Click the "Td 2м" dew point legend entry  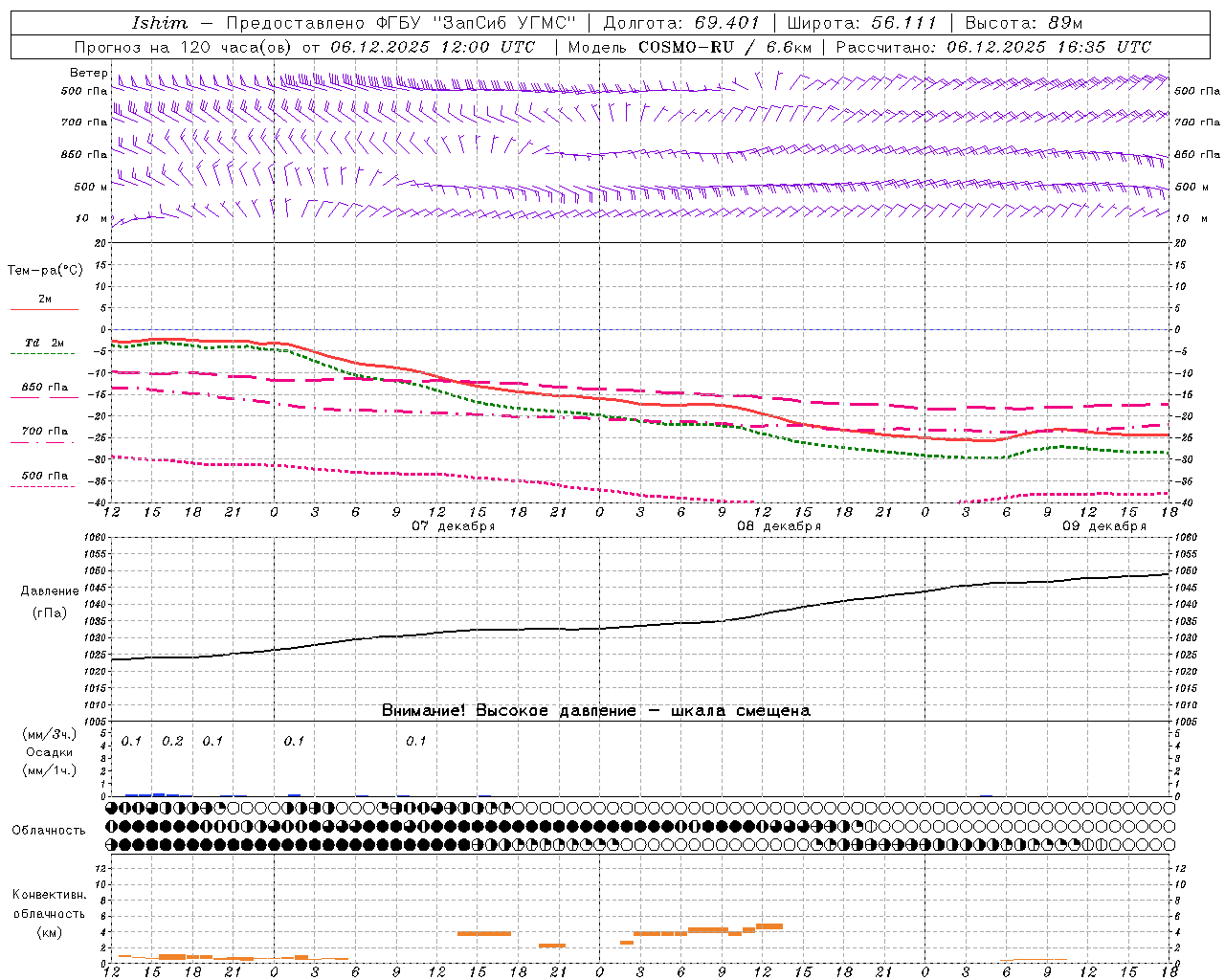[x=44, y=343]
